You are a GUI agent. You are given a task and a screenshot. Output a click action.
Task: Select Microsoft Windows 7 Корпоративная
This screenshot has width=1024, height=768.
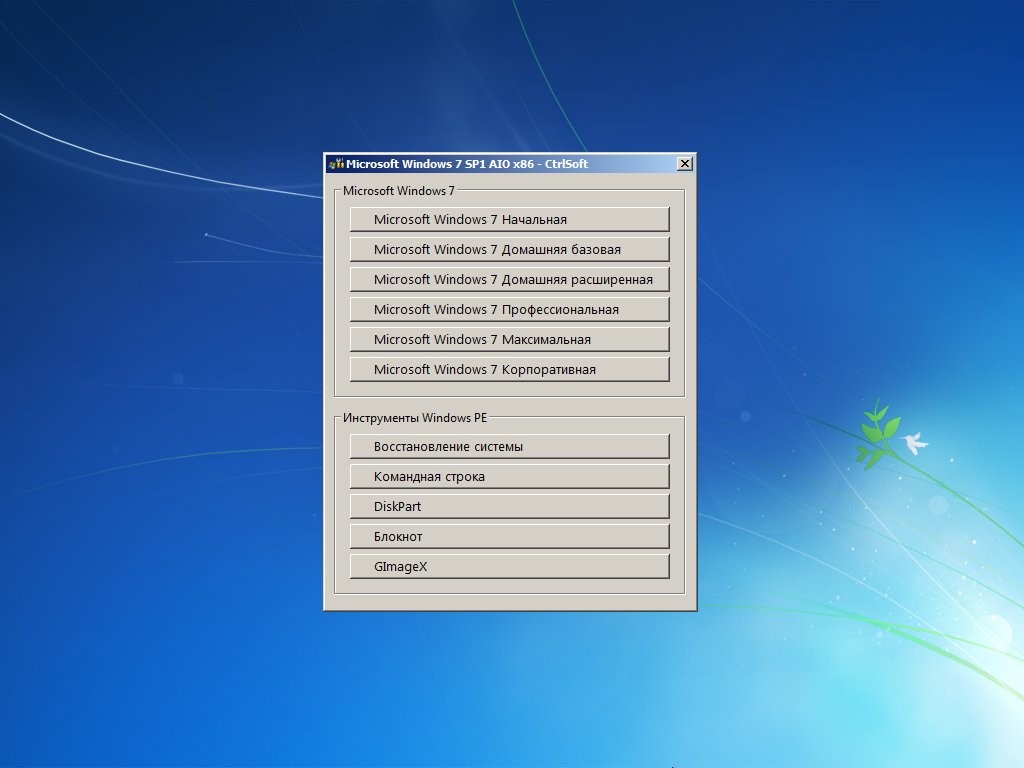[509, 370]
